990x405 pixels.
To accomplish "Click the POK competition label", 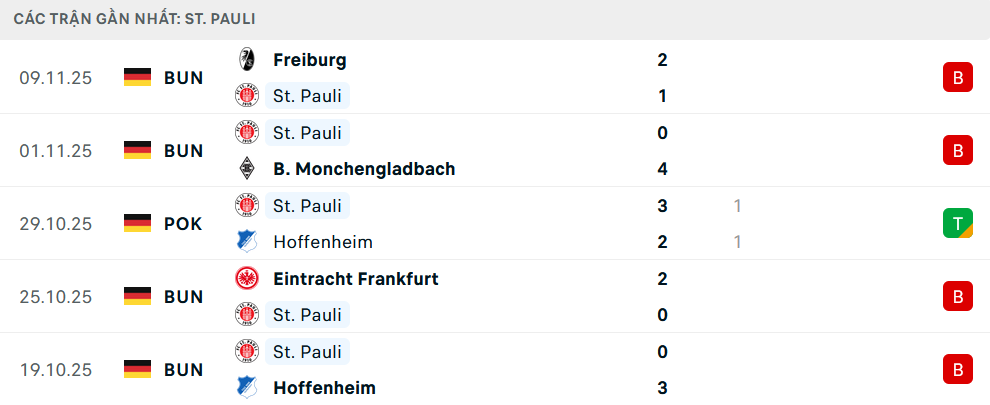I will [183, 224].
